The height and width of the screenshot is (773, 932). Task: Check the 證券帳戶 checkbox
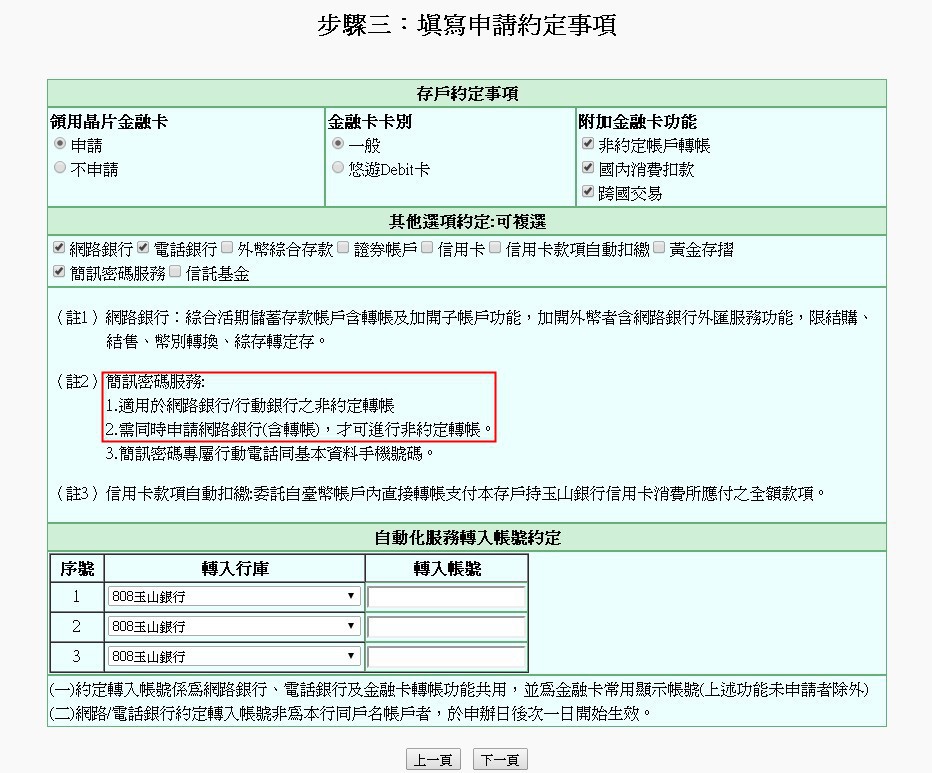click(343, 247)
